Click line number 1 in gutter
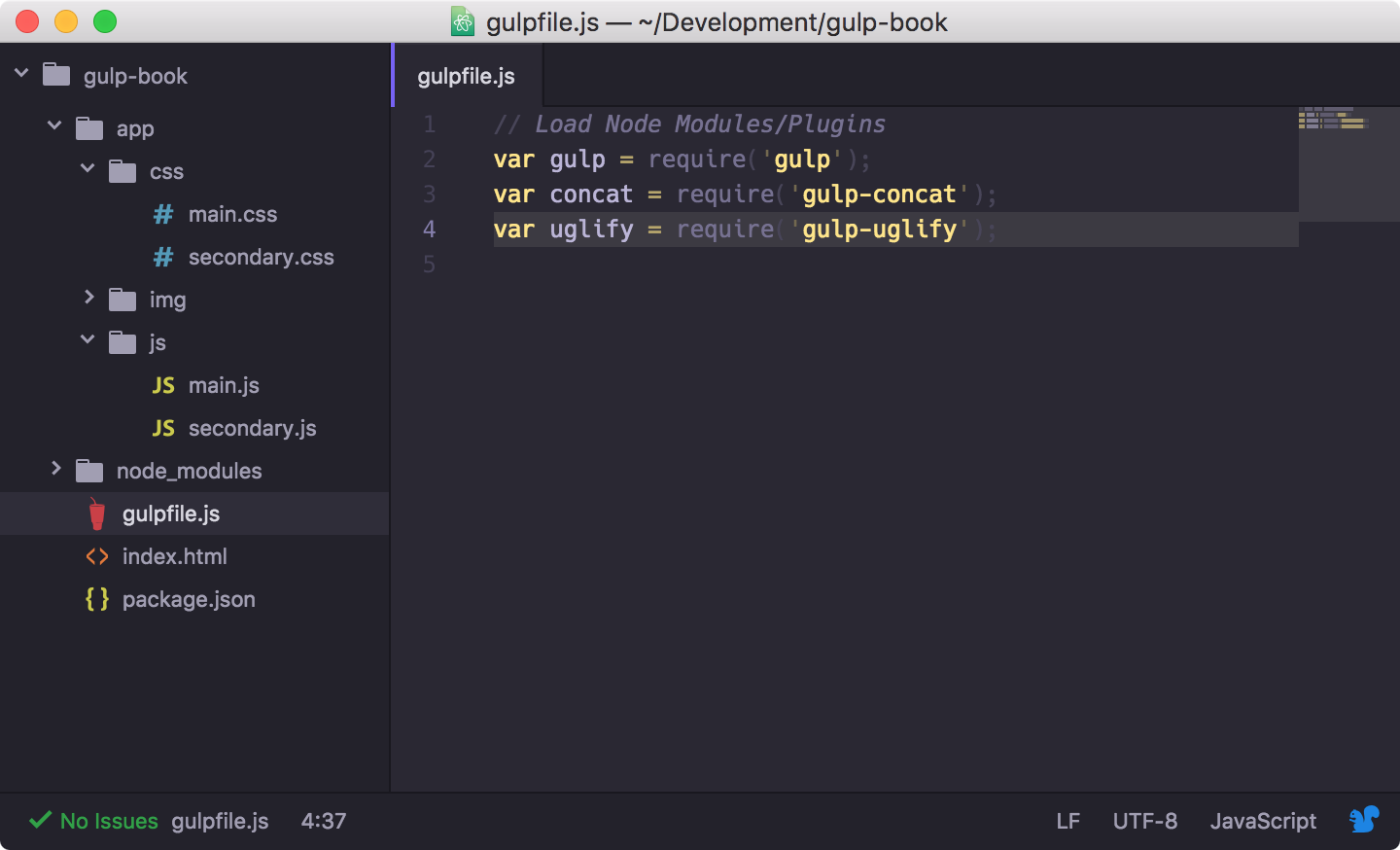The height and width of the screenshot is (850, 1400). tap(429, 124)
